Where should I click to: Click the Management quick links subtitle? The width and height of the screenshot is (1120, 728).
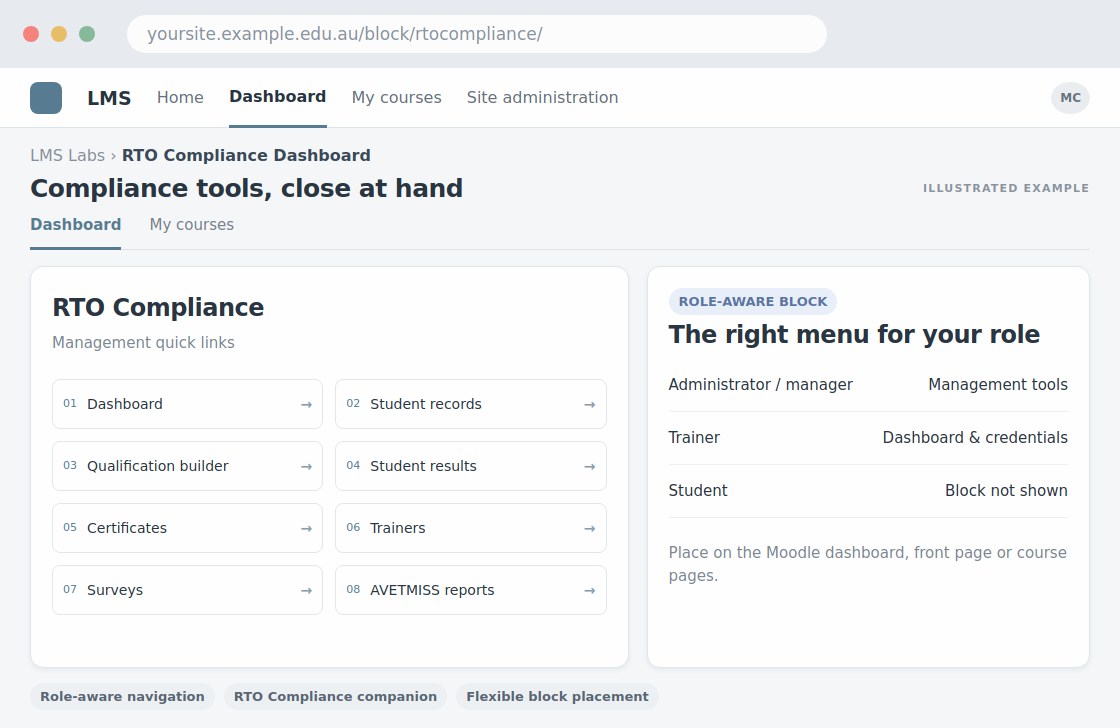[x=143, y=343]
